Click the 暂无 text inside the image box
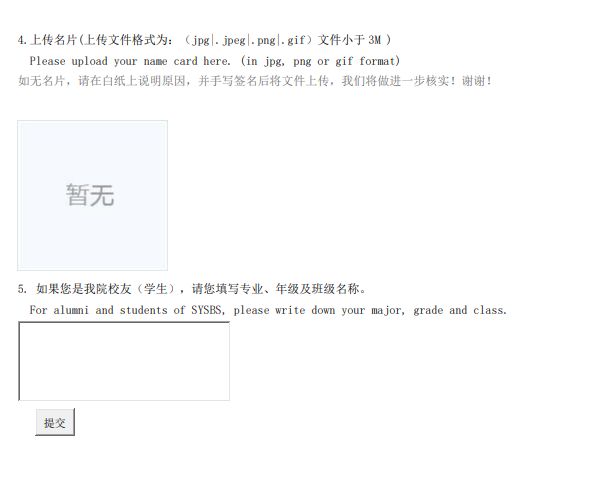Screen dimensions: 605x487 pyautogui.click(x=90, y=195)
